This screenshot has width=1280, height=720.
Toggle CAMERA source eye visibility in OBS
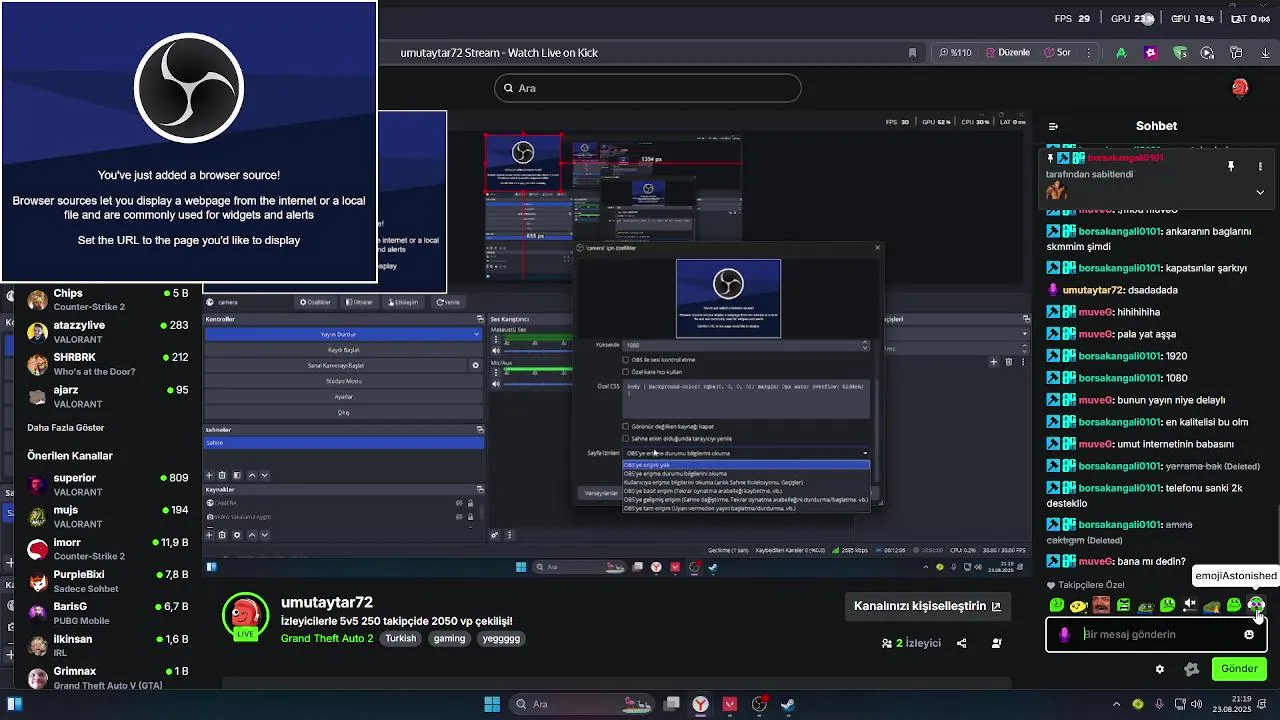pyautogui.click(x=459, y=503)
